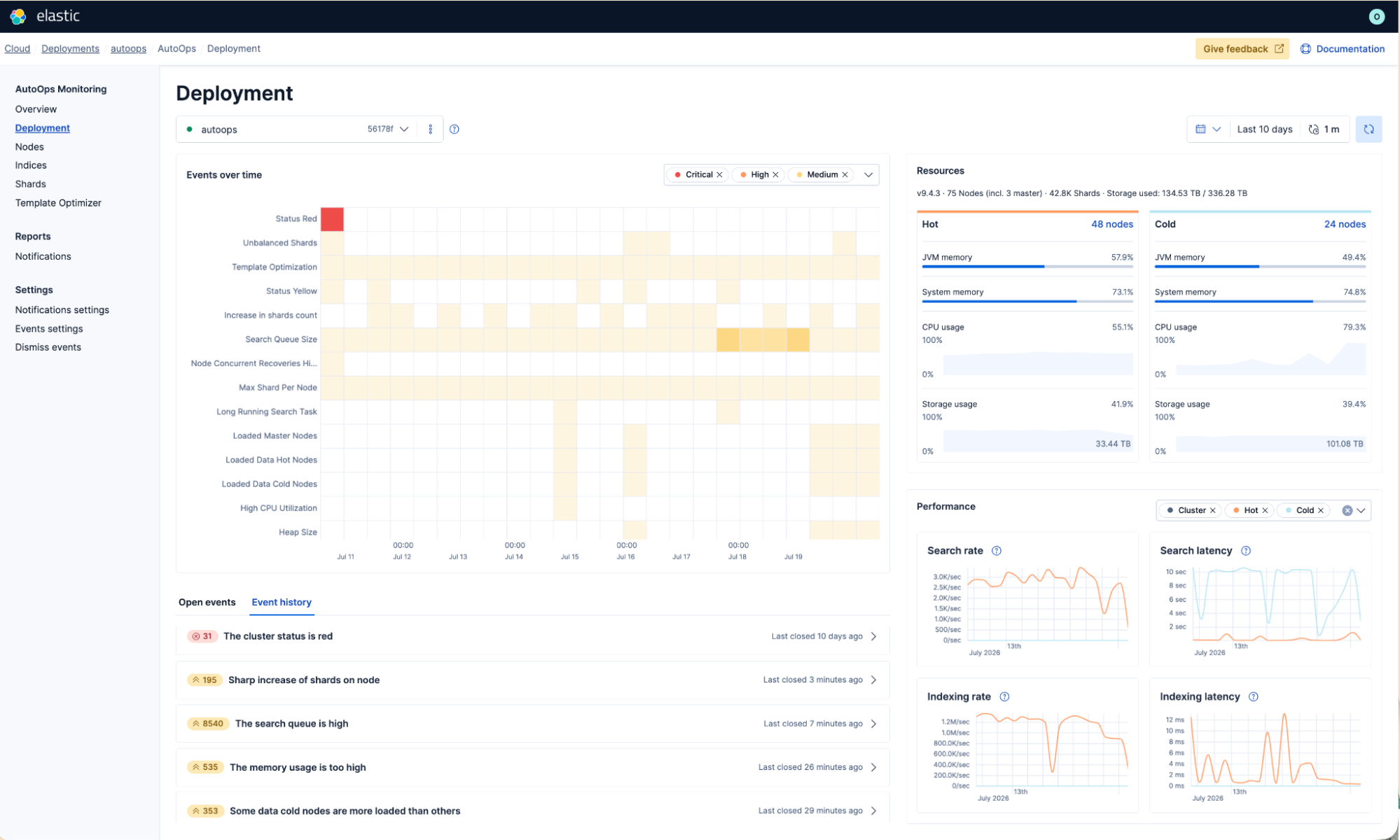Open memory usage too high event arrow
Viewport: 1400px width, 840px height.
873,767
